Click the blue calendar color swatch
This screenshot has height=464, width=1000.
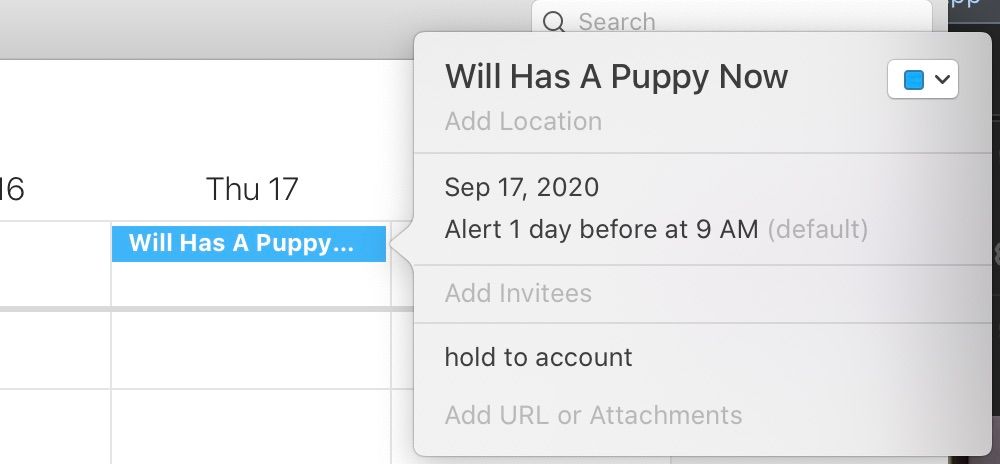point(913,81)
